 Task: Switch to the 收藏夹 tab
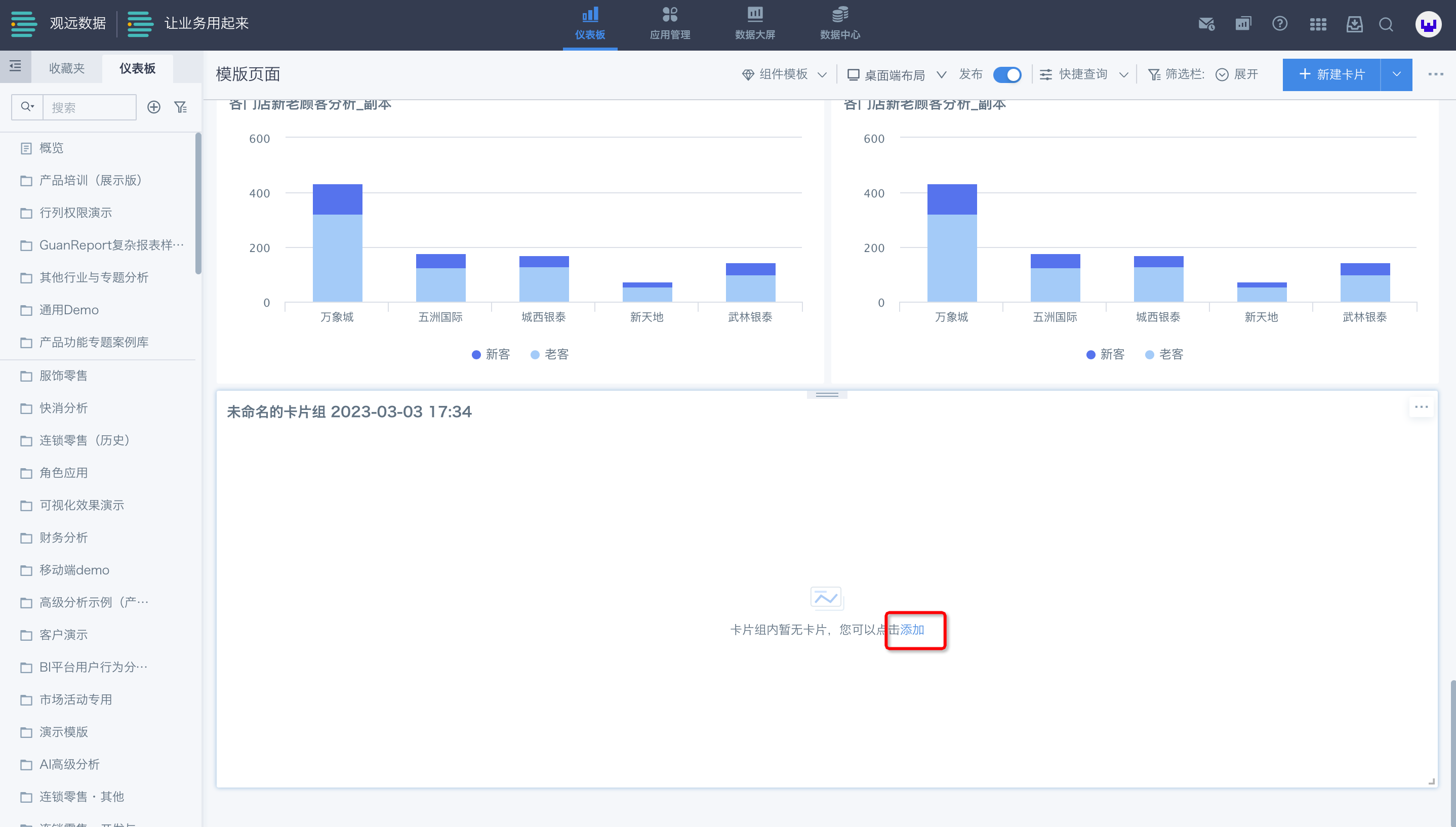pos(66,68)
